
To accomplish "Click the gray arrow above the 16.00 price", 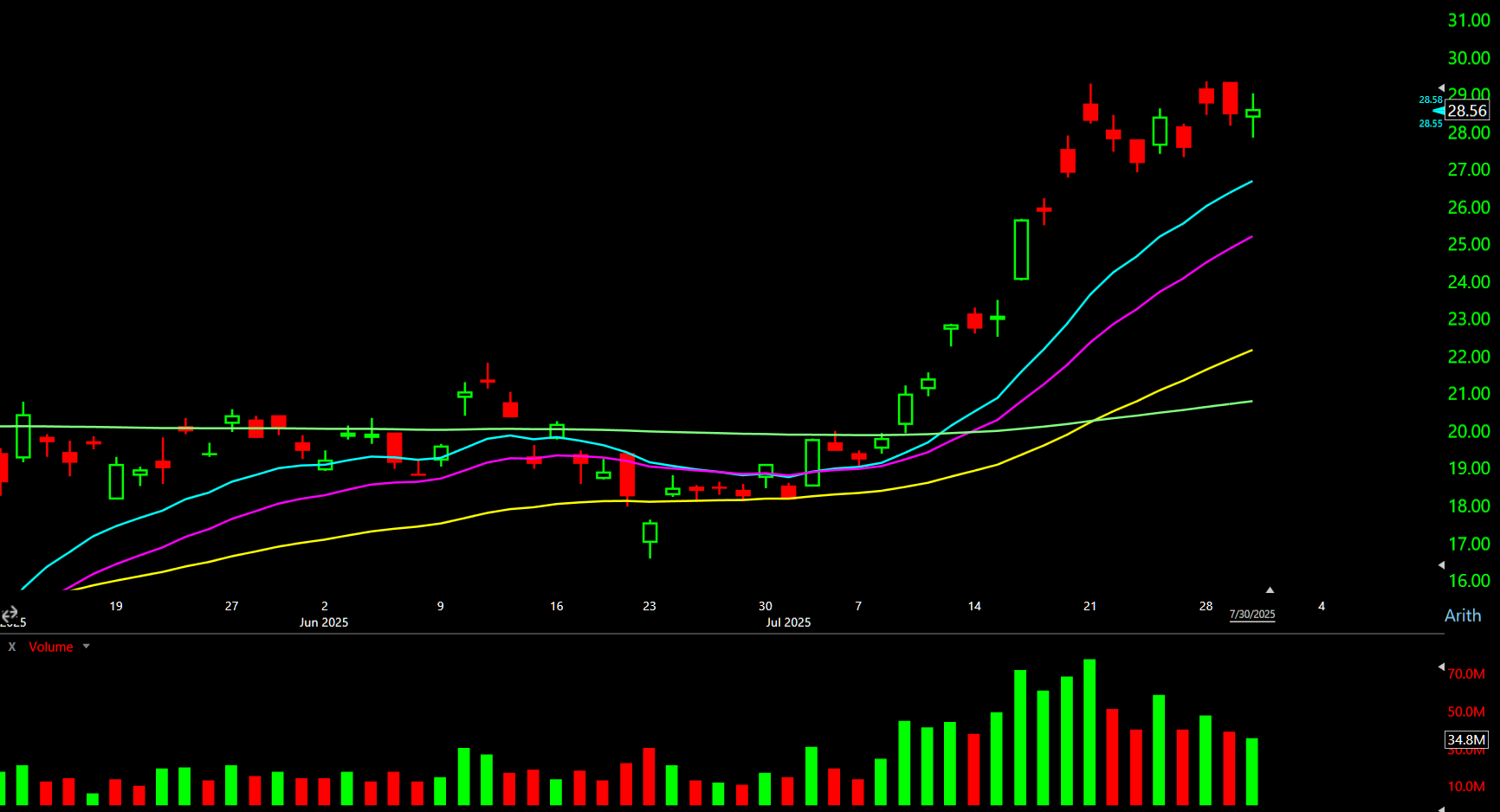I will pos(1441,564).
